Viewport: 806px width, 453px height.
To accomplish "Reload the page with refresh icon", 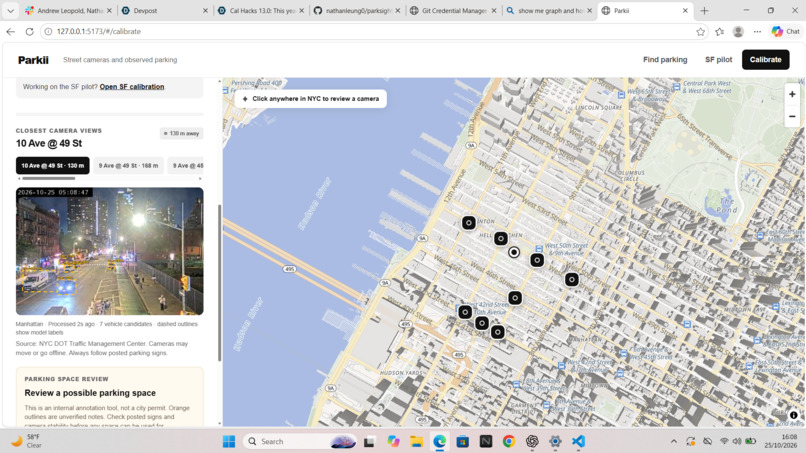I will (30, 31).
